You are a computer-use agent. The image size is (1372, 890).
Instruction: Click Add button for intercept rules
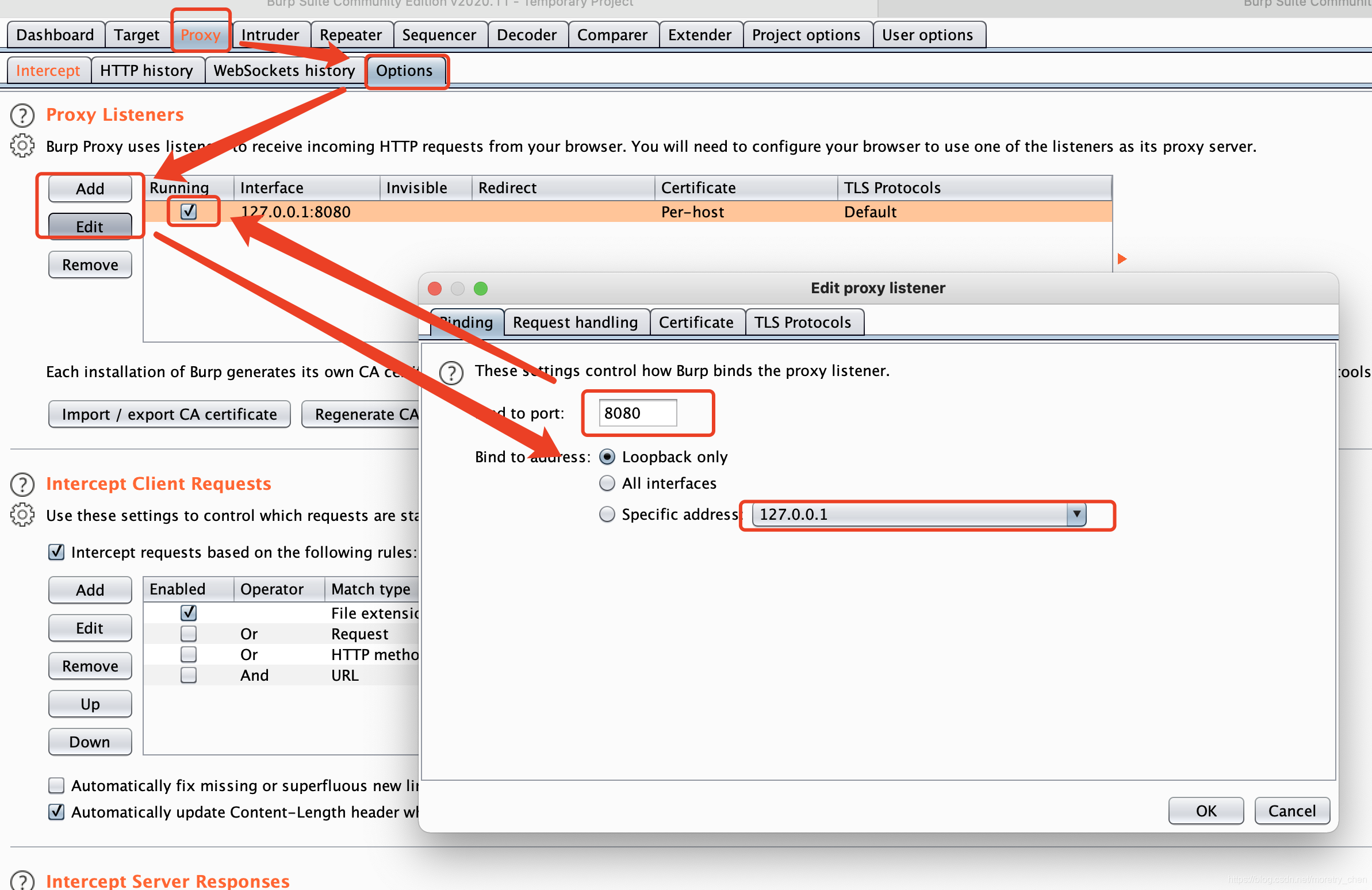pos(90,590)
